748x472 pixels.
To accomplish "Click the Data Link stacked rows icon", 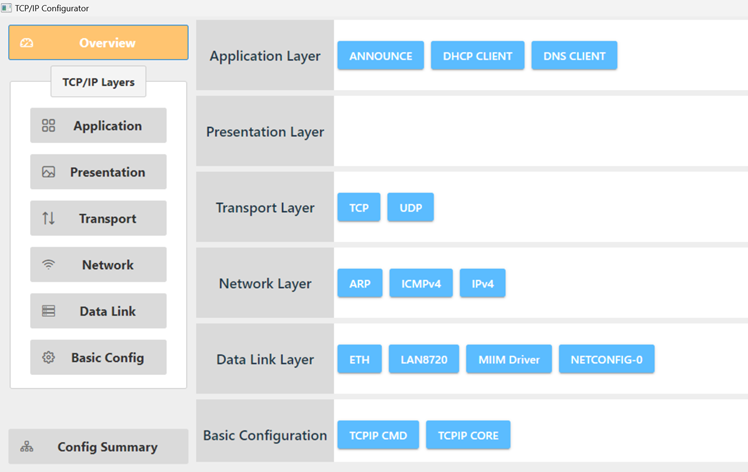I will coord(48,311).
